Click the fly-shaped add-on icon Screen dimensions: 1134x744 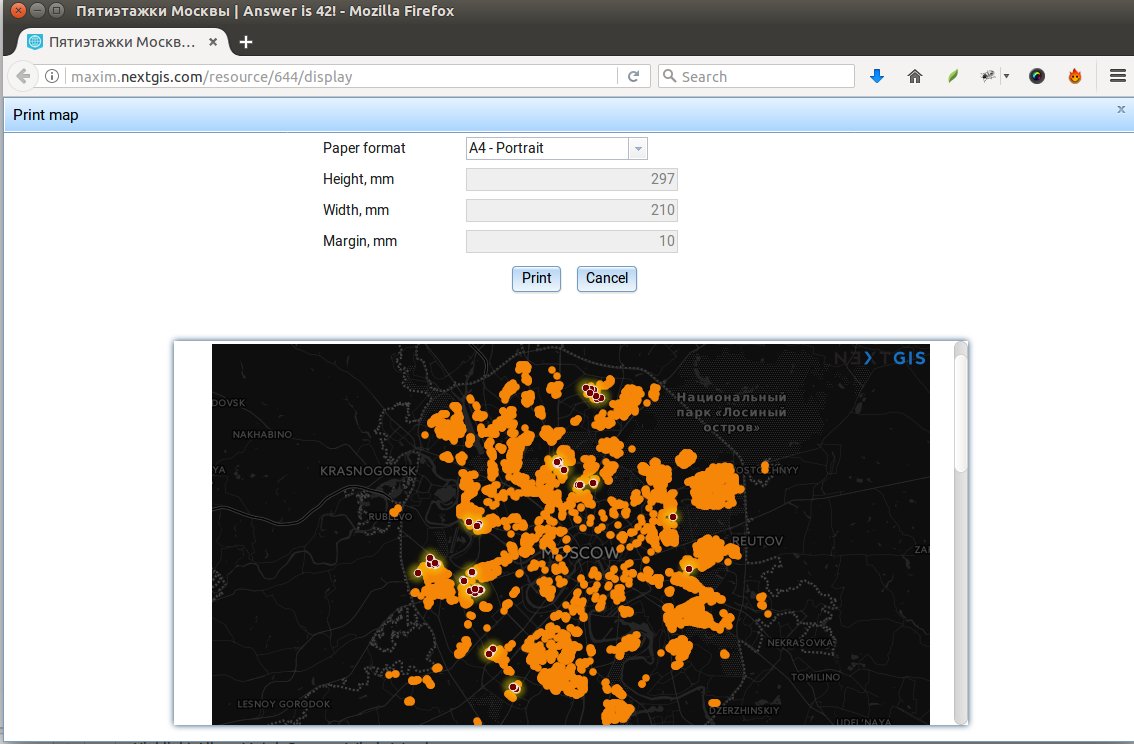988,75
